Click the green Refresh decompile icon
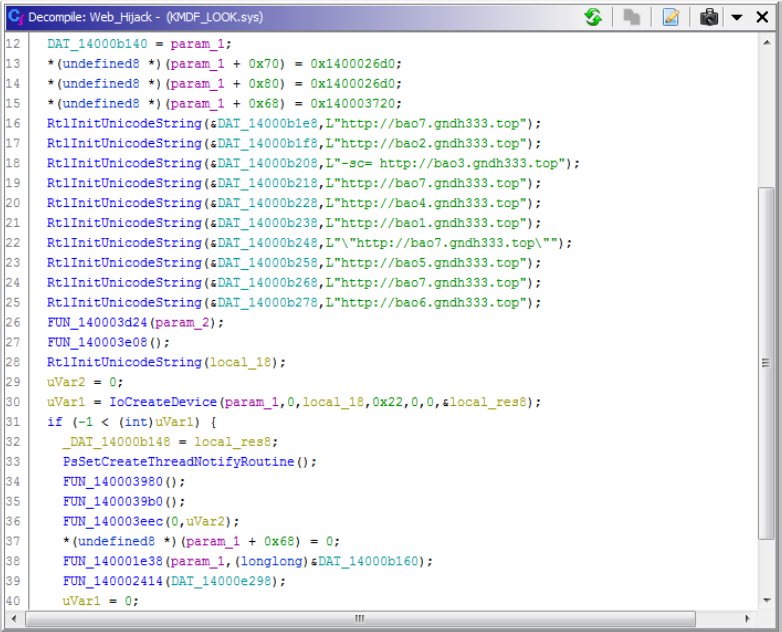 coord(594,17)
